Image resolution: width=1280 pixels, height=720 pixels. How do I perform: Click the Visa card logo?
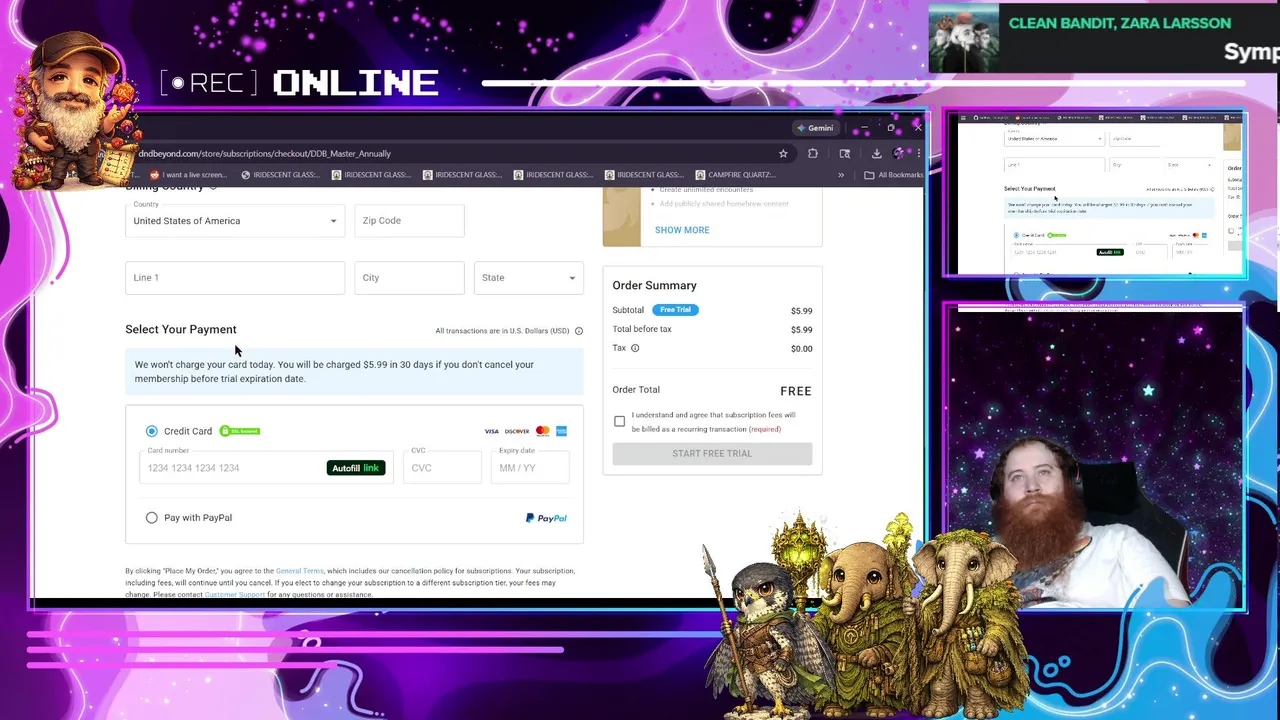tap(491, 431)
